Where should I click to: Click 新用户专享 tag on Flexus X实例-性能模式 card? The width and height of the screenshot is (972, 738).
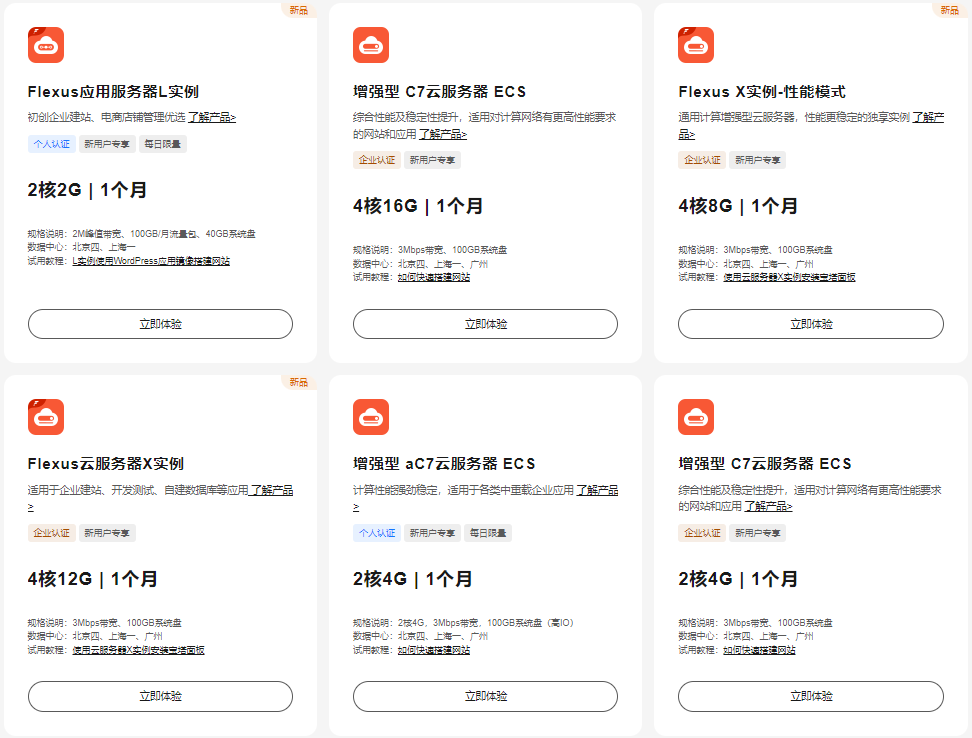(x=758, y=160)
